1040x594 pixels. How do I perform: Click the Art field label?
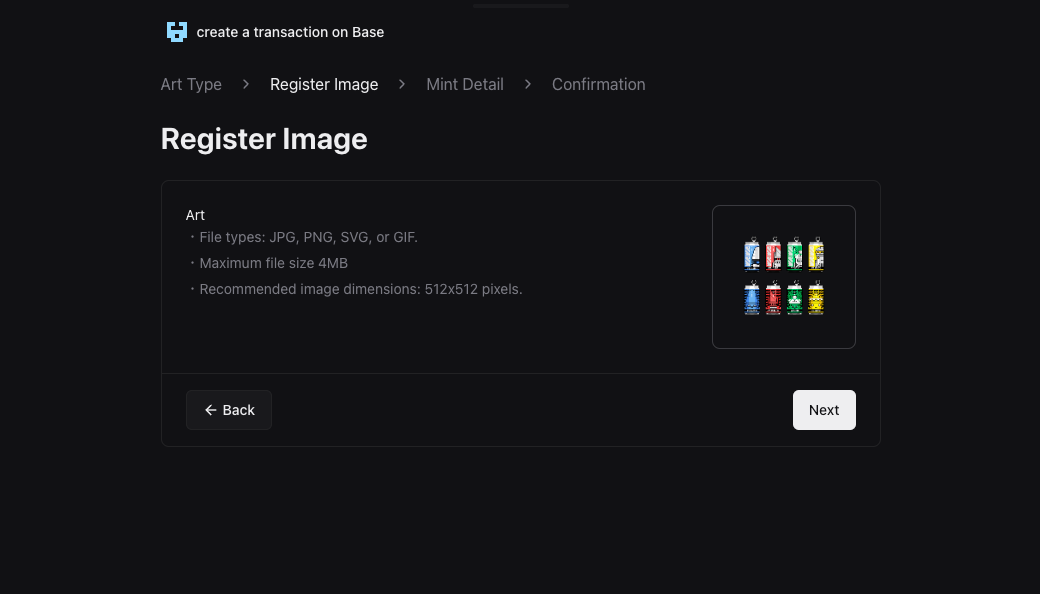pos(195,215)
